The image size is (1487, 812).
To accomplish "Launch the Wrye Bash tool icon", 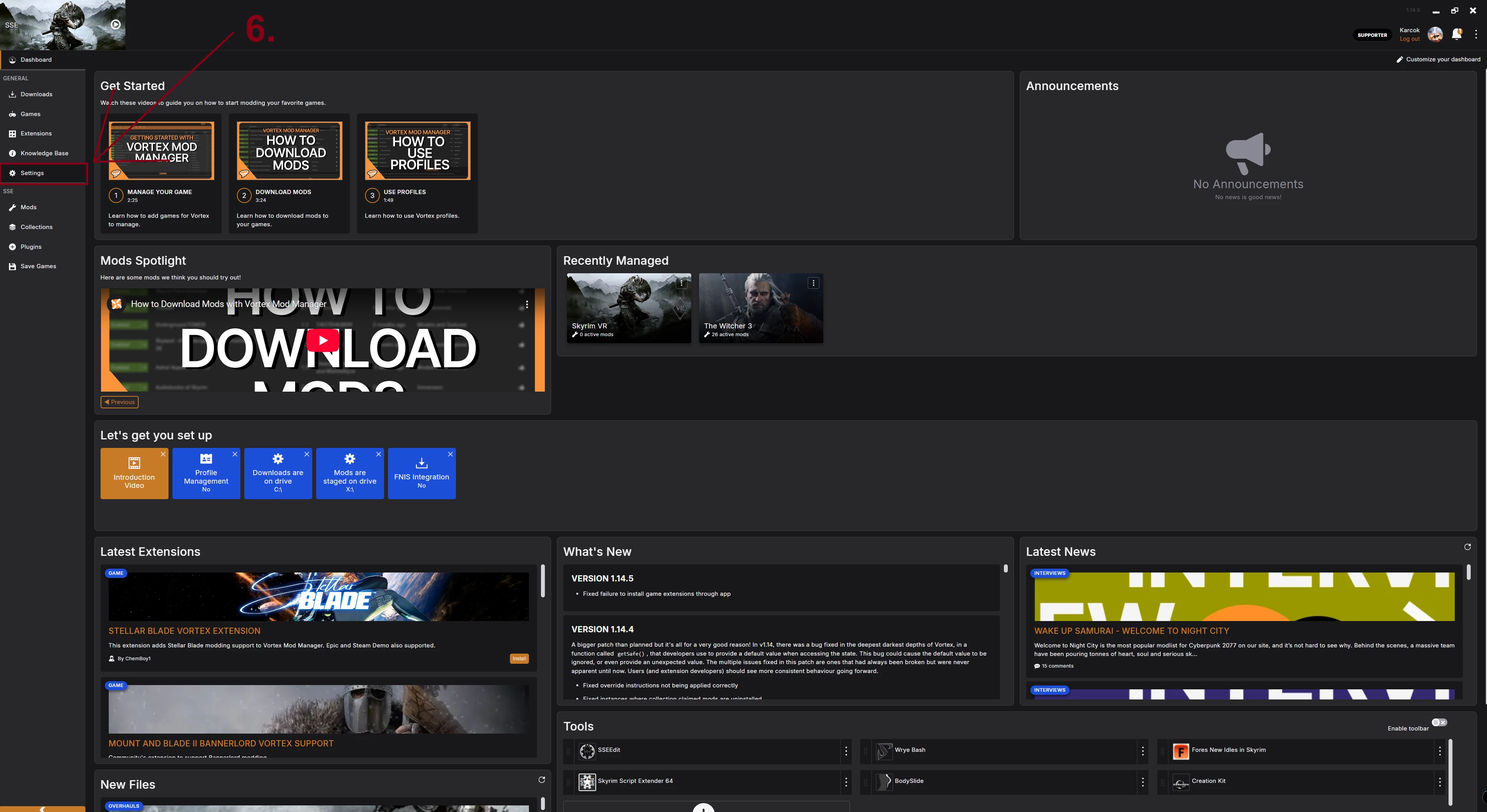I will pos(884,751).
